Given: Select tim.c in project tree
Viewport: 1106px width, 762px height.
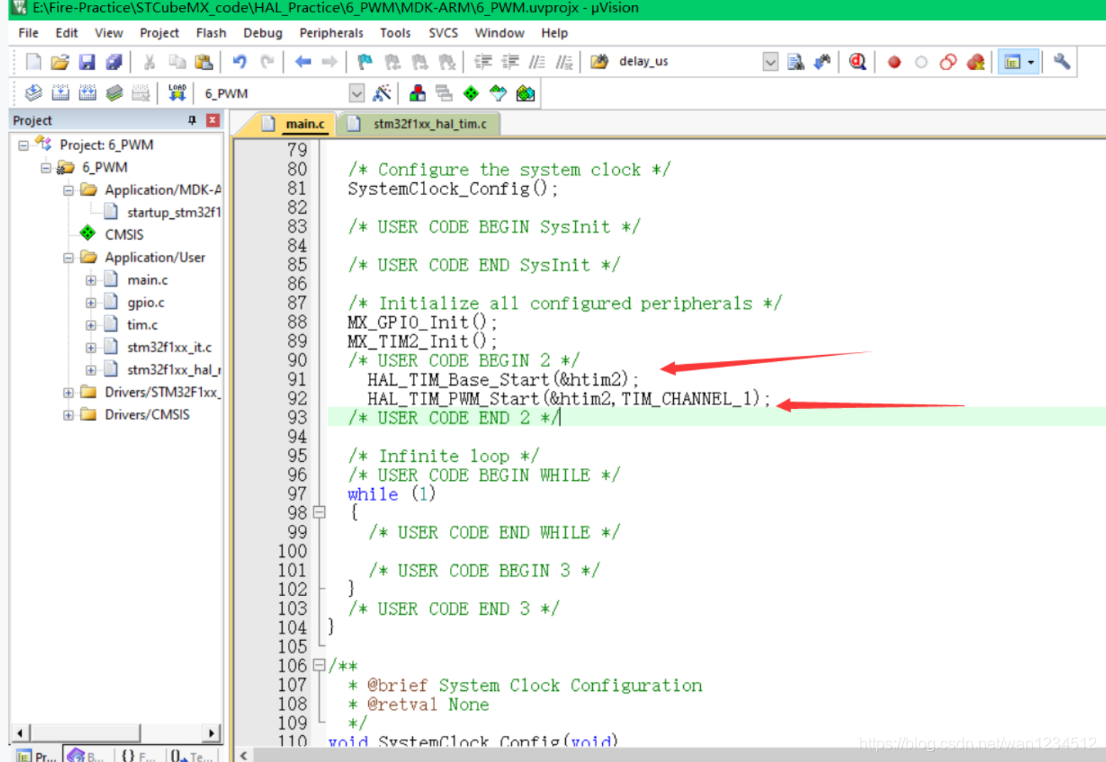Looking at the screenshot, I should [x=142, y=325].
